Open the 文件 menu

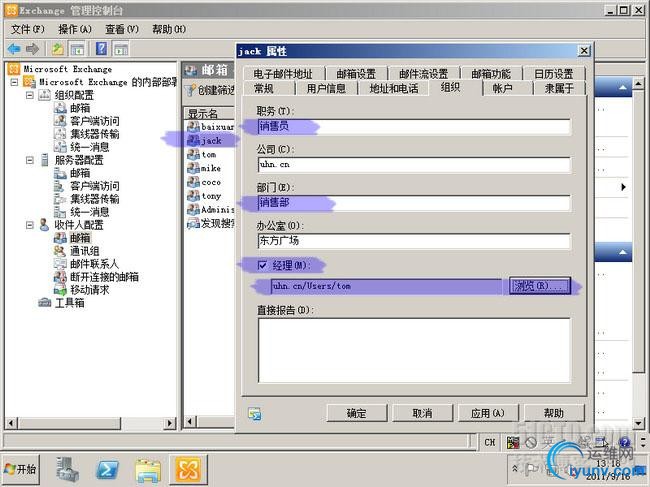click(x=27, y=29)
